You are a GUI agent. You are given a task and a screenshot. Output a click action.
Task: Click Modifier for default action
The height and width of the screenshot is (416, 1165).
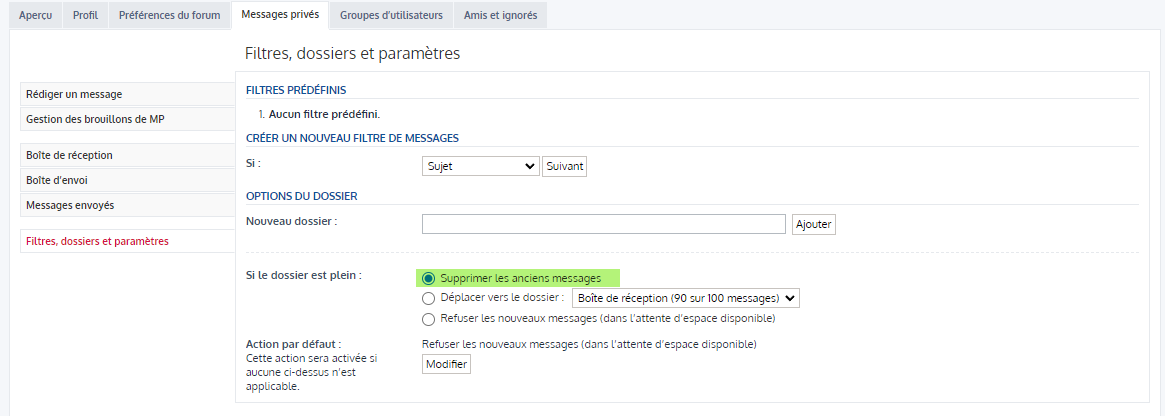point(446,365)
